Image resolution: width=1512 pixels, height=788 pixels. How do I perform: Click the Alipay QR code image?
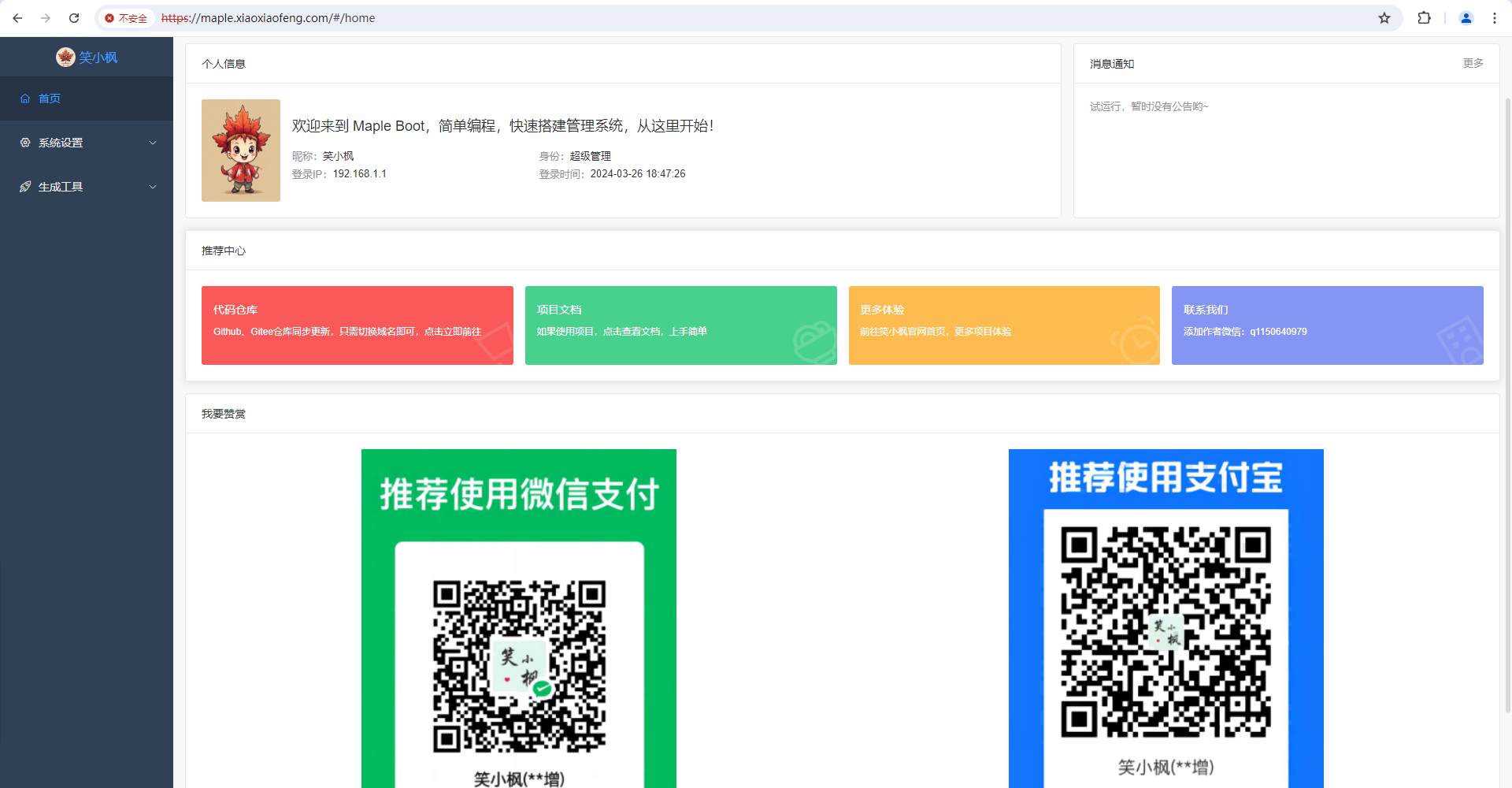click(1166, 619)
